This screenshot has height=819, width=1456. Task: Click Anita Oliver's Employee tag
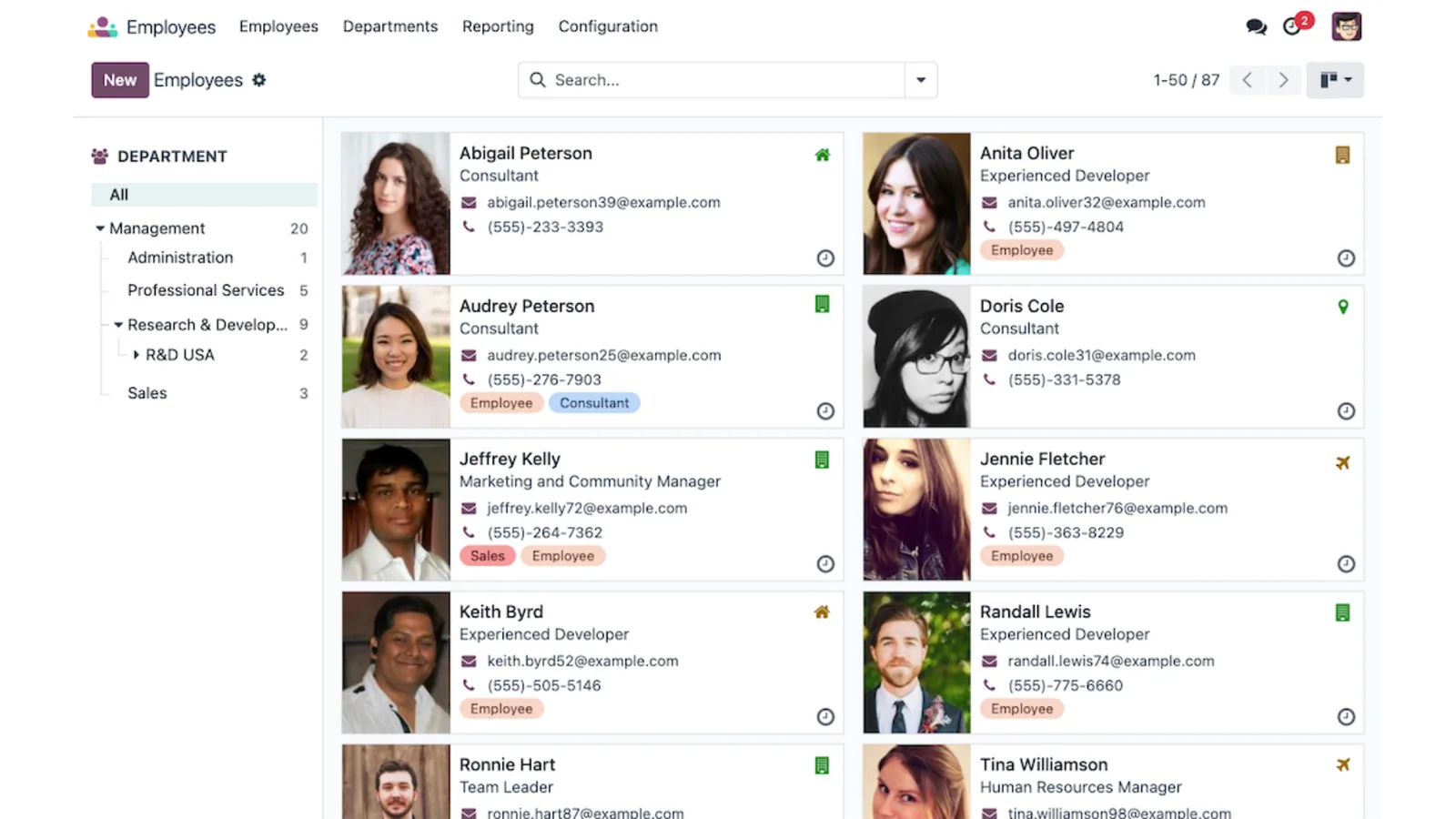(1022, 250)
